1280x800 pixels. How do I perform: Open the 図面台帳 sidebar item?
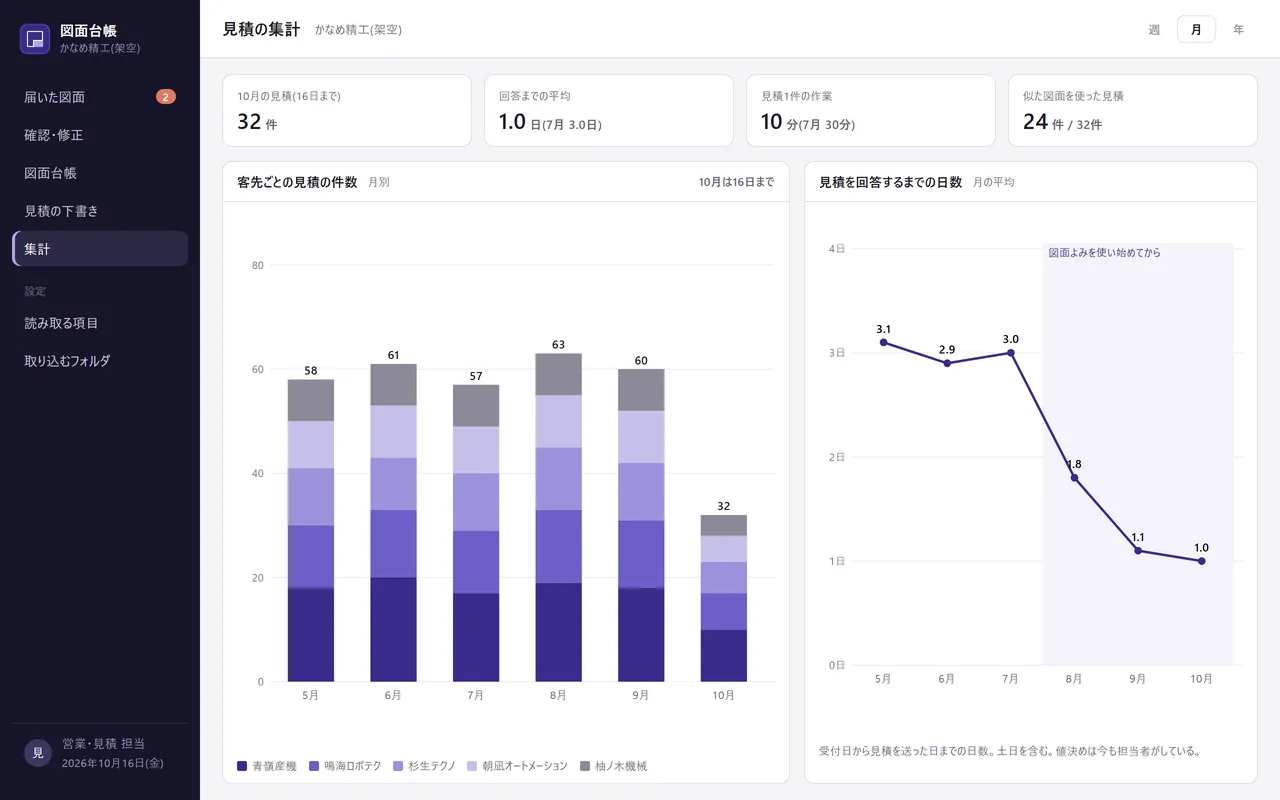(x=100, y=173)
